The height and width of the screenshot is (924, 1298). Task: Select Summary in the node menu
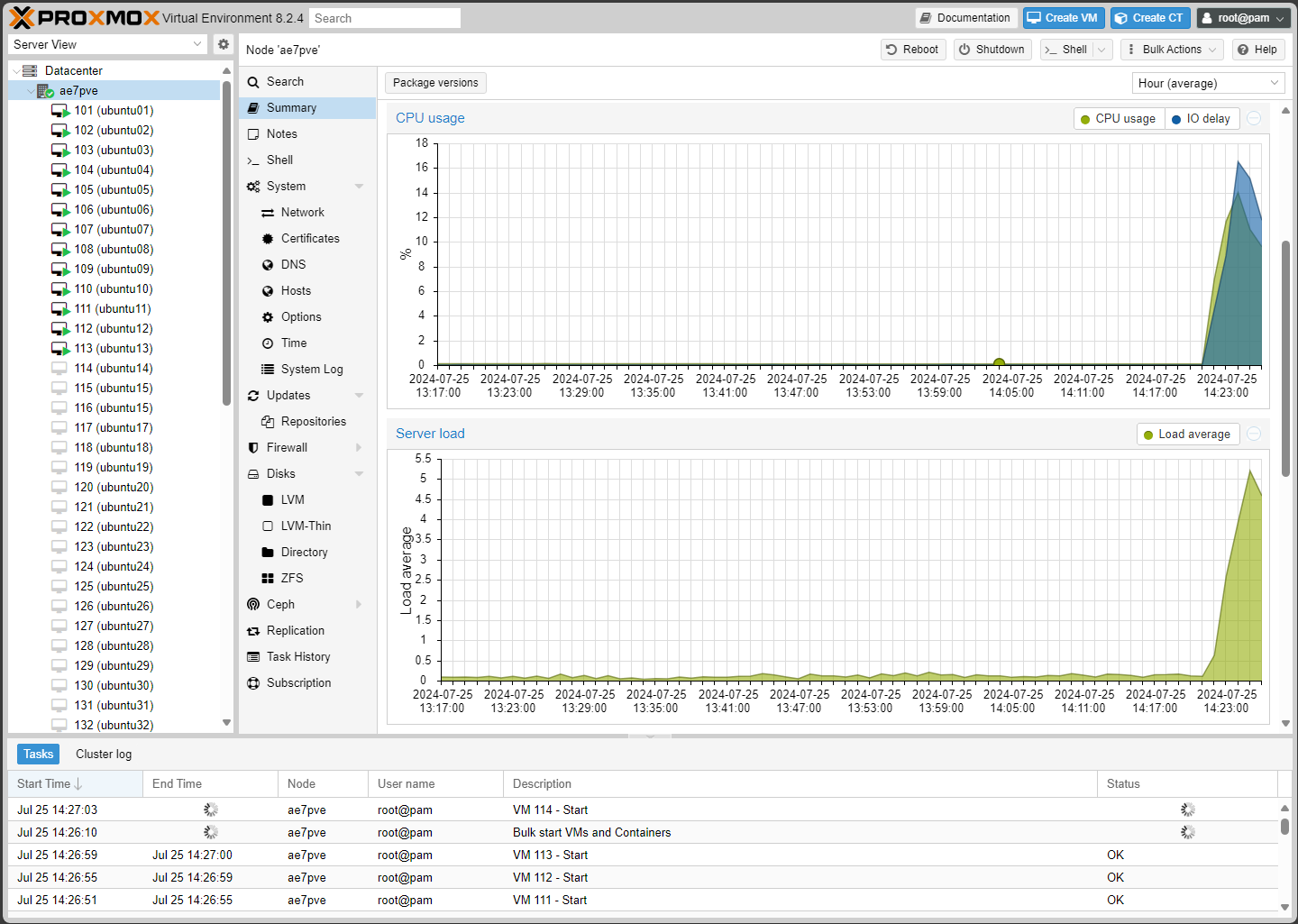pyautogui.click(x=291, y=107)
